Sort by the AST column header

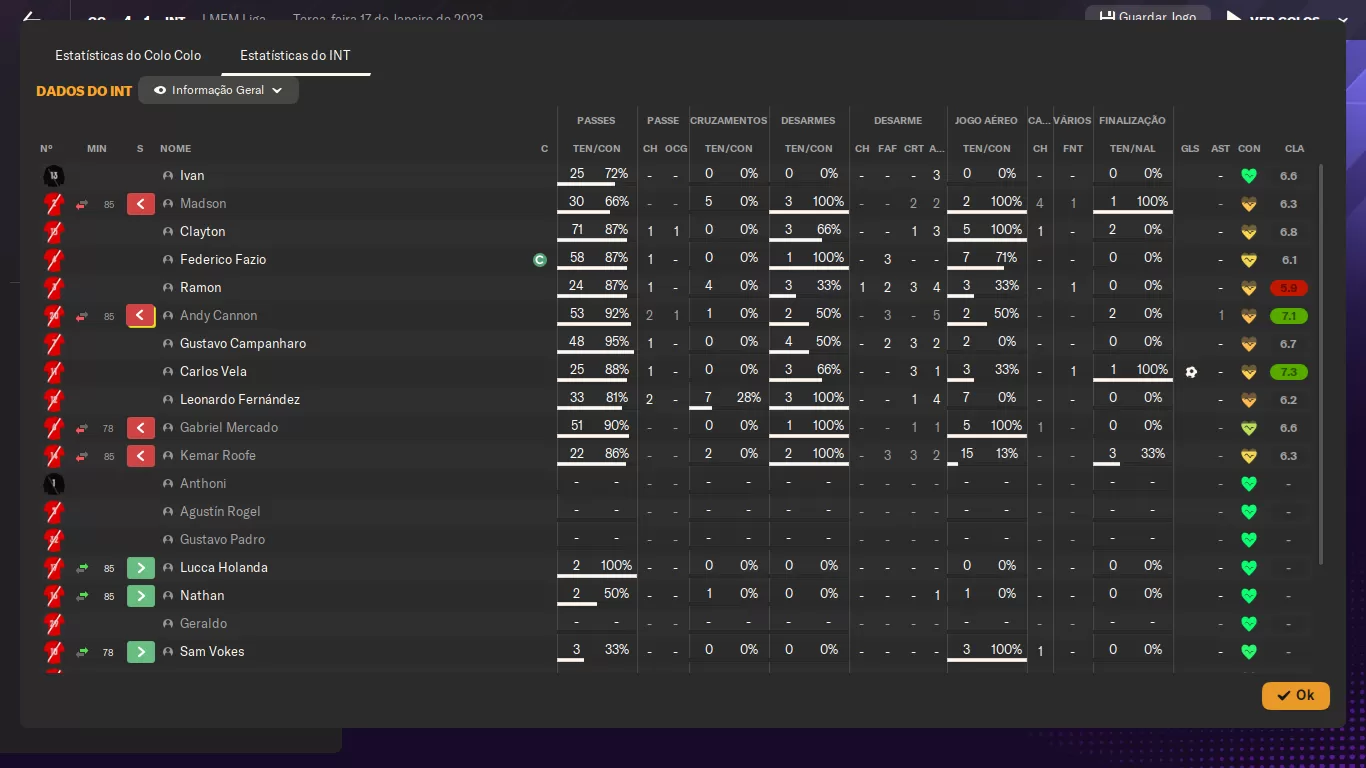(1220, 148)
